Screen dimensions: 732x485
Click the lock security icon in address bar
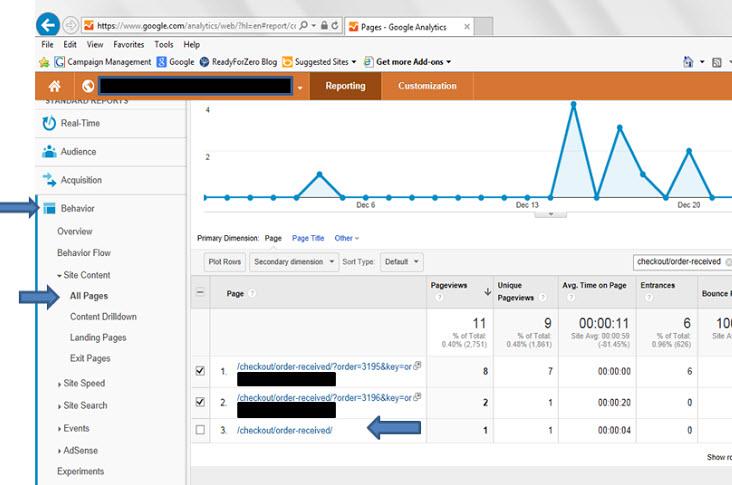(324, 26)
